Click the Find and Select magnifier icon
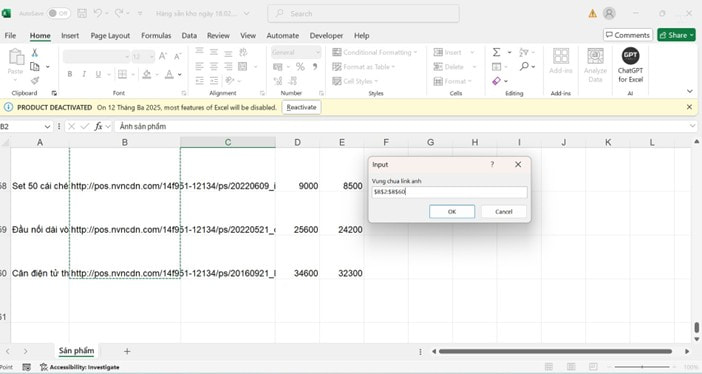The height and width of the screenshot is (374, 702). point(524,66)
